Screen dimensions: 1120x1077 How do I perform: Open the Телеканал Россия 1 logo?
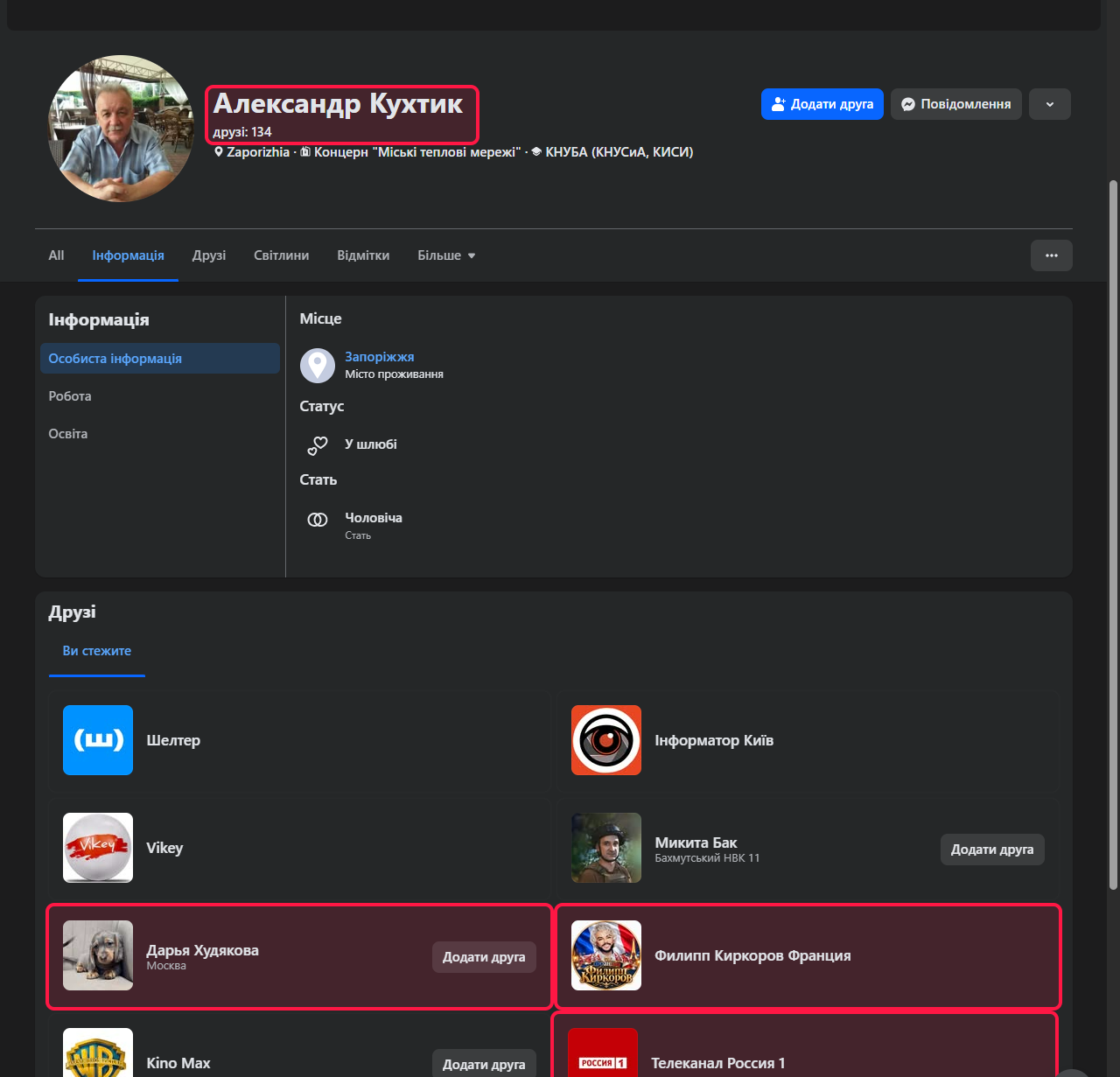point(603,1053)
